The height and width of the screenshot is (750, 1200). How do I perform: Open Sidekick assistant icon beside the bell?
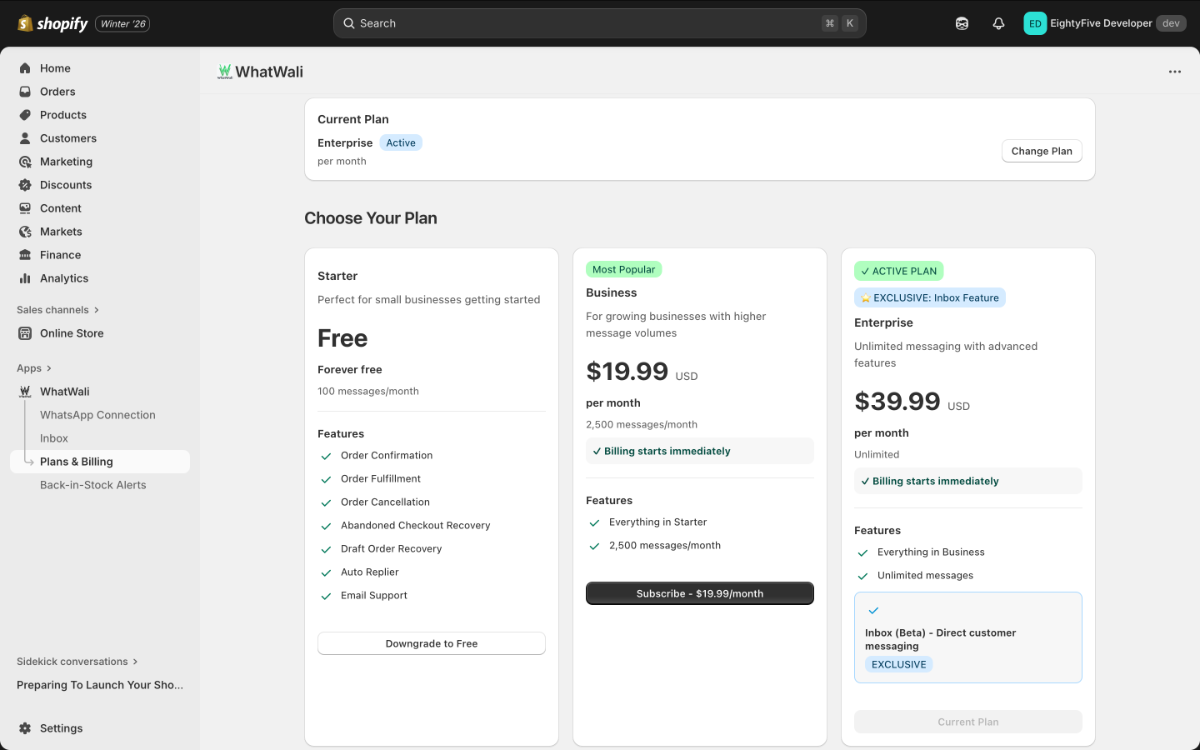coord(962,23)
